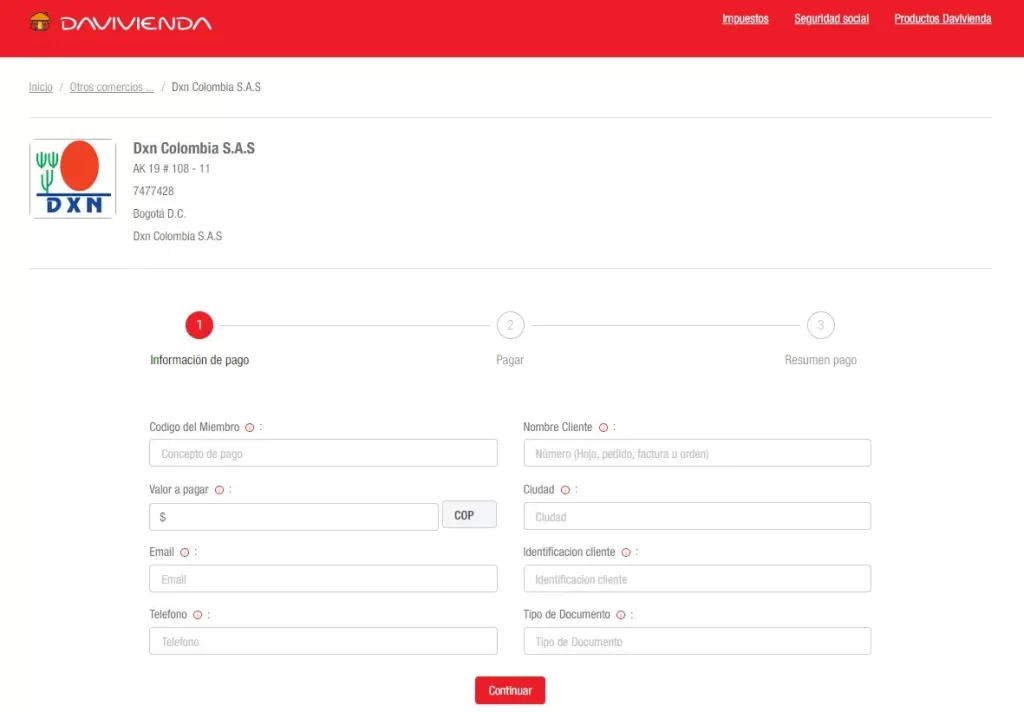This screenshot has width=1024, height=712.
Task: Open the Impuestos menu link
Action: click(745, 19)
